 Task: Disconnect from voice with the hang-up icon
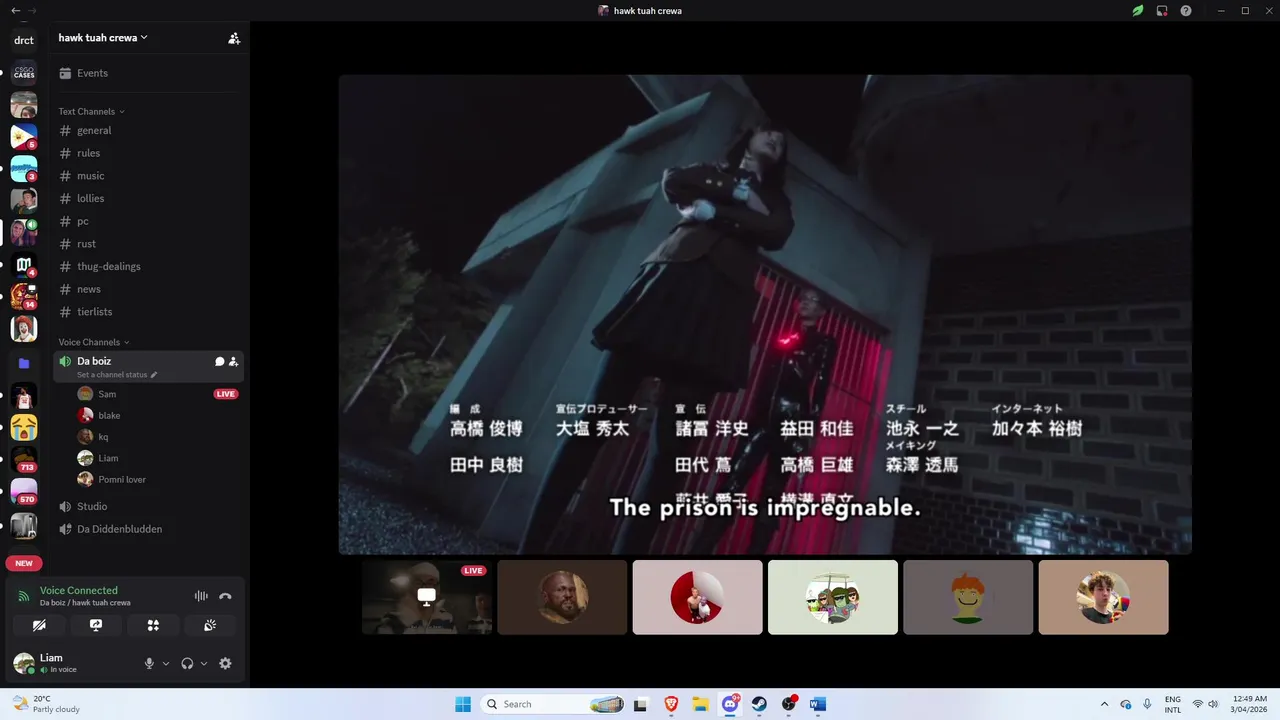coord(225,596)
